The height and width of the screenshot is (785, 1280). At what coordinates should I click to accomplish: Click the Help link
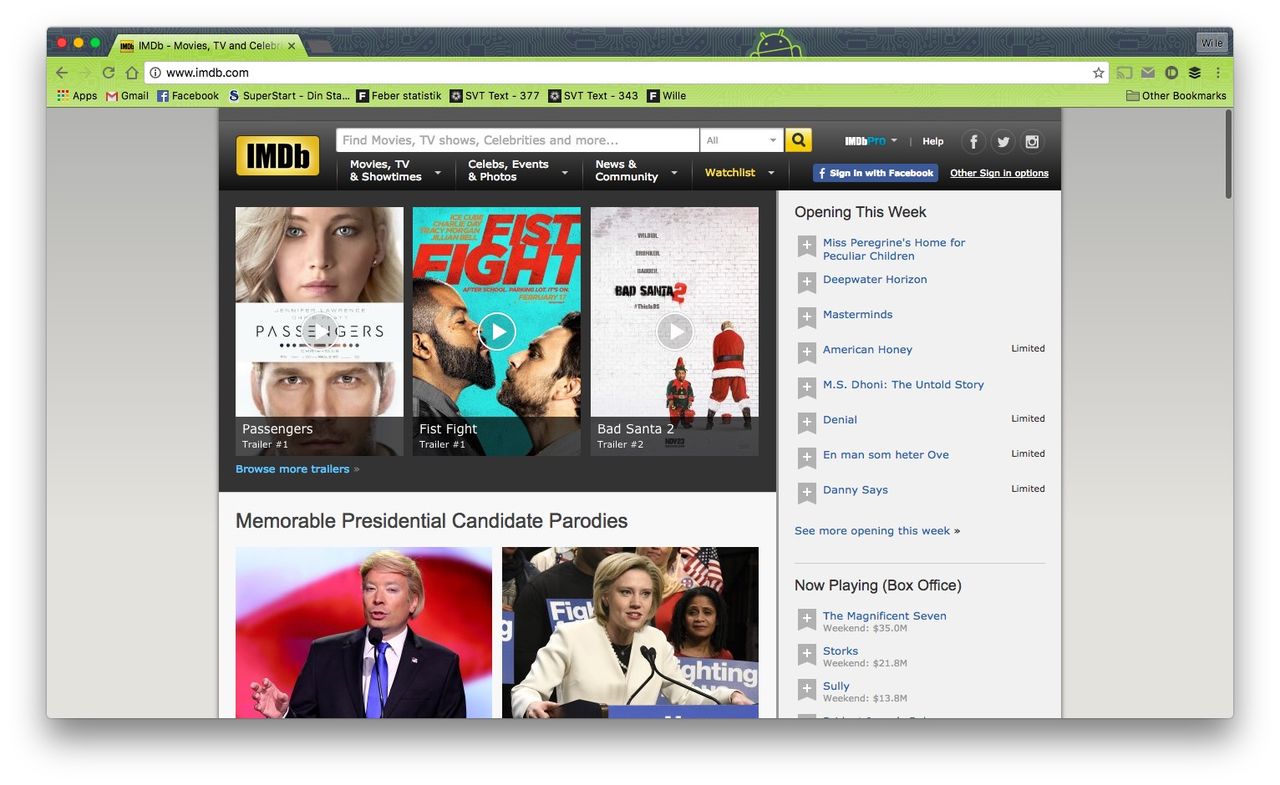933,142
